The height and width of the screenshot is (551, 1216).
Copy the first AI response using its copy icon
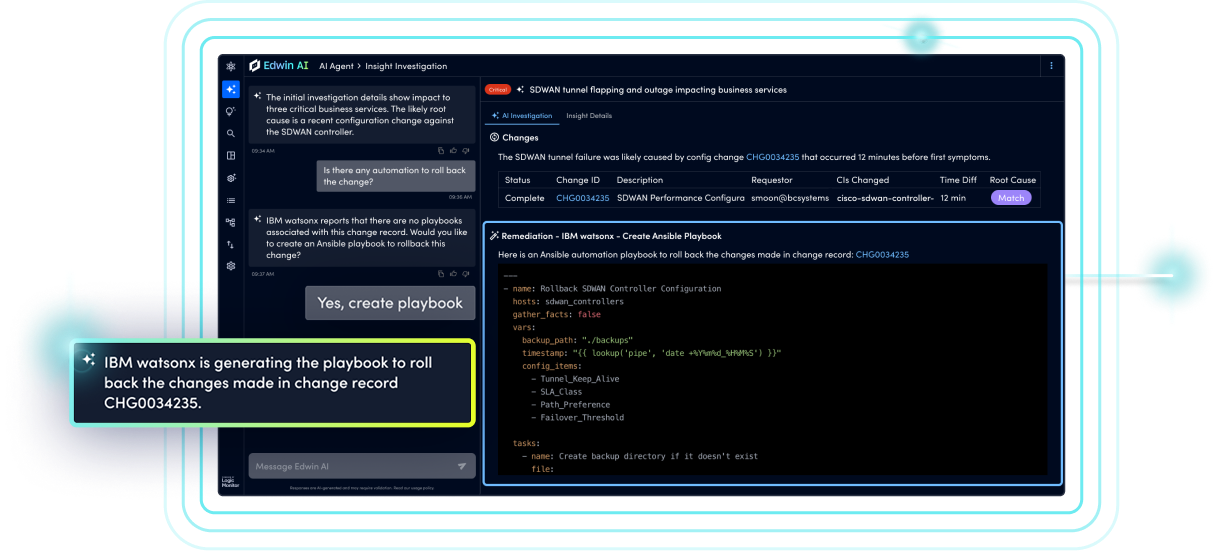point(441,151)
